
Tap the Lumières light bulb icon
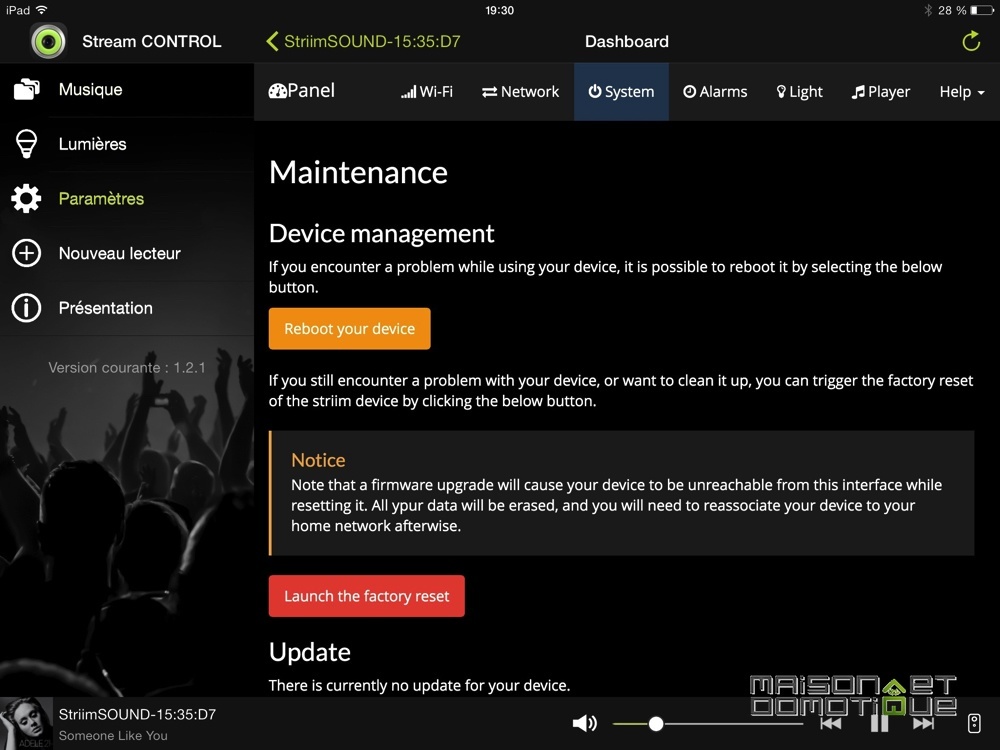(26, 143)
